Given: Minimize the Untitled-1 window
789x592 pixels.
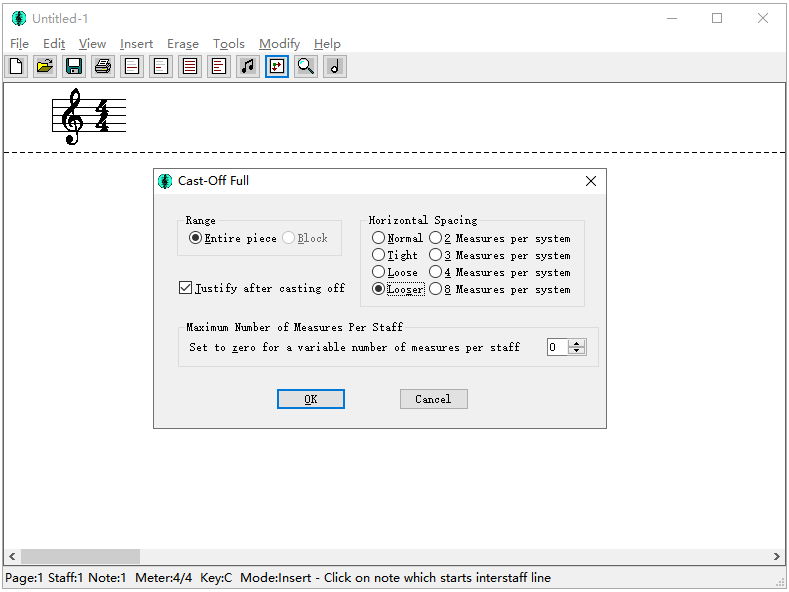Looking at the screenshot, I should [672, 18].
